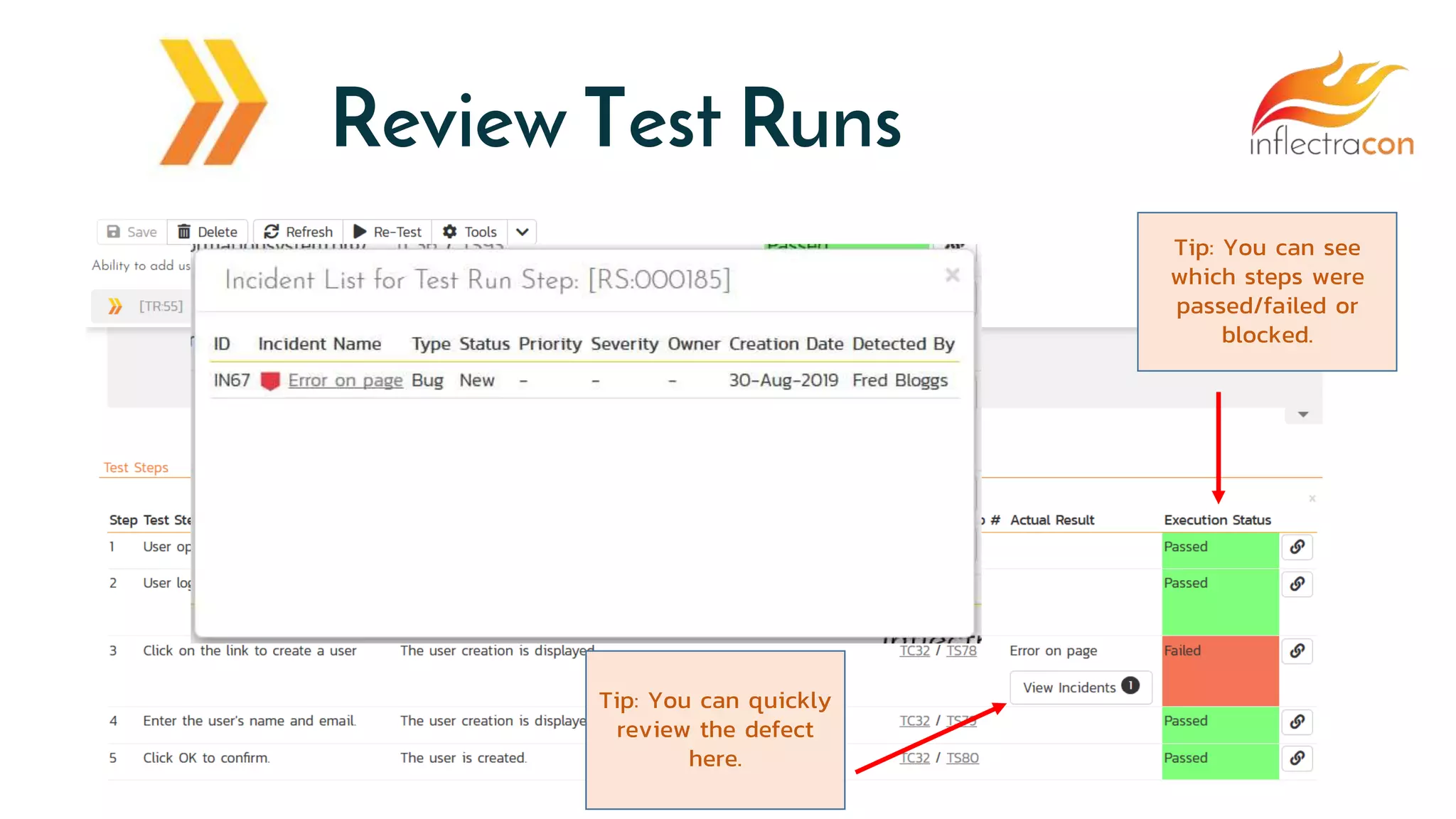Screen dimensions: 1456x819
Task: Click 'The user is created.' expected result
Action: 464,758
